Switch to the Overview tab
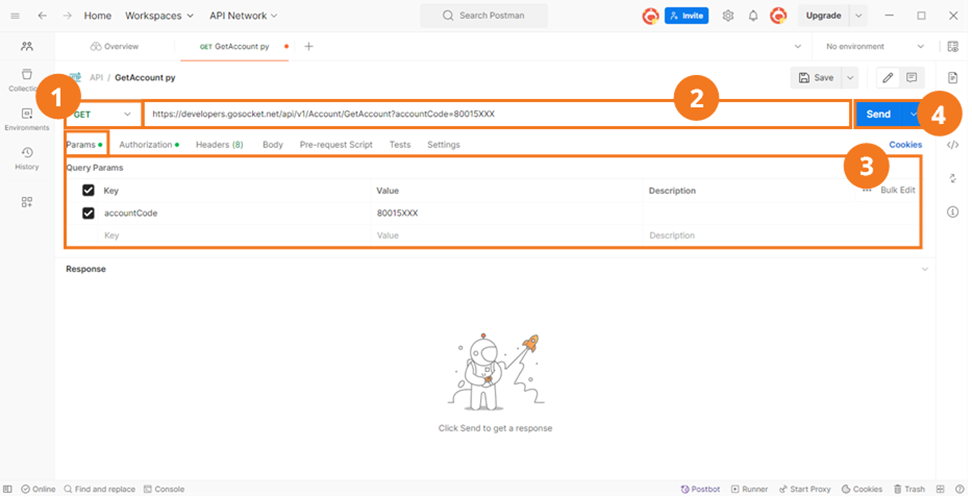Viewport: 972px width, 497px height. pyautogui.click(x=115, y=46)
